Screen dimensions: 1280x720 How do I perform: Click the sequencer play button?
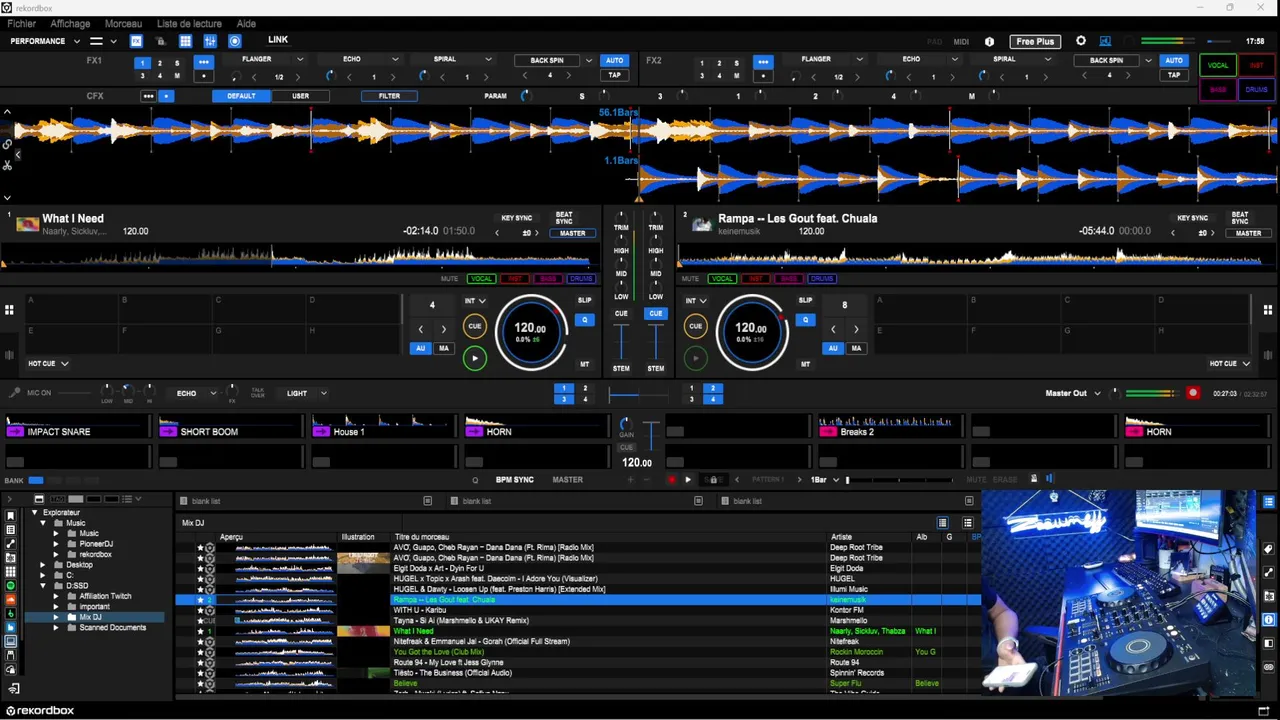coord(687,480)
